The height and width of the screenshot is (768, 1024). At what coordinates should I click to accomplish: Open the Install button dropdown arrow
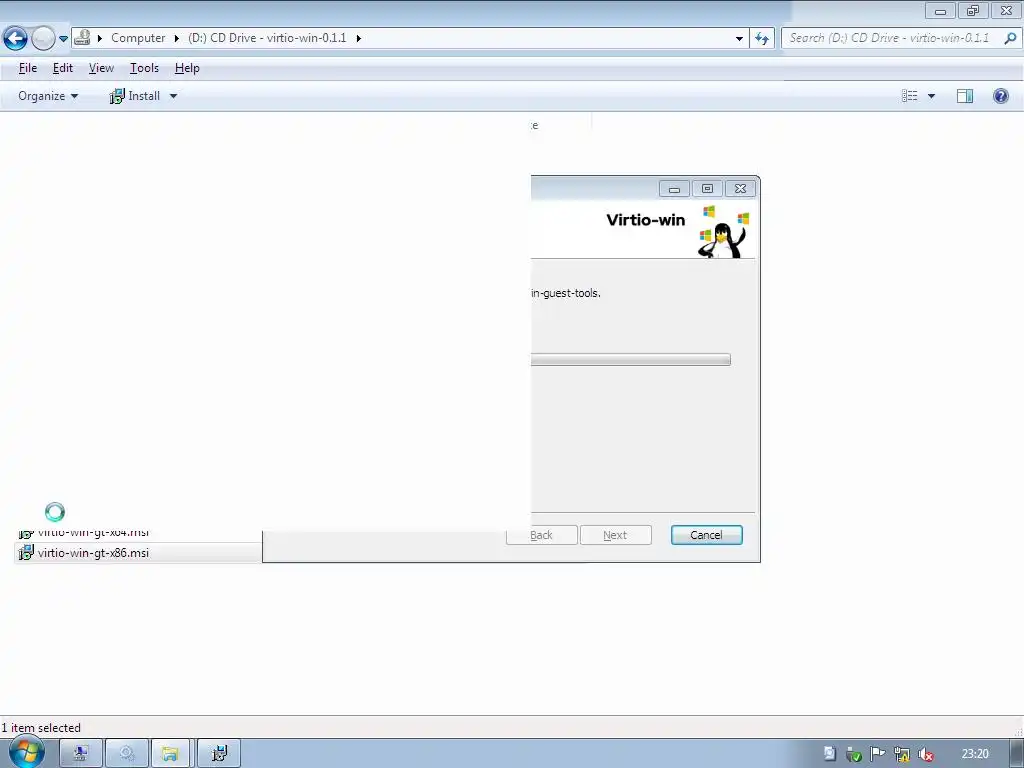174,96
